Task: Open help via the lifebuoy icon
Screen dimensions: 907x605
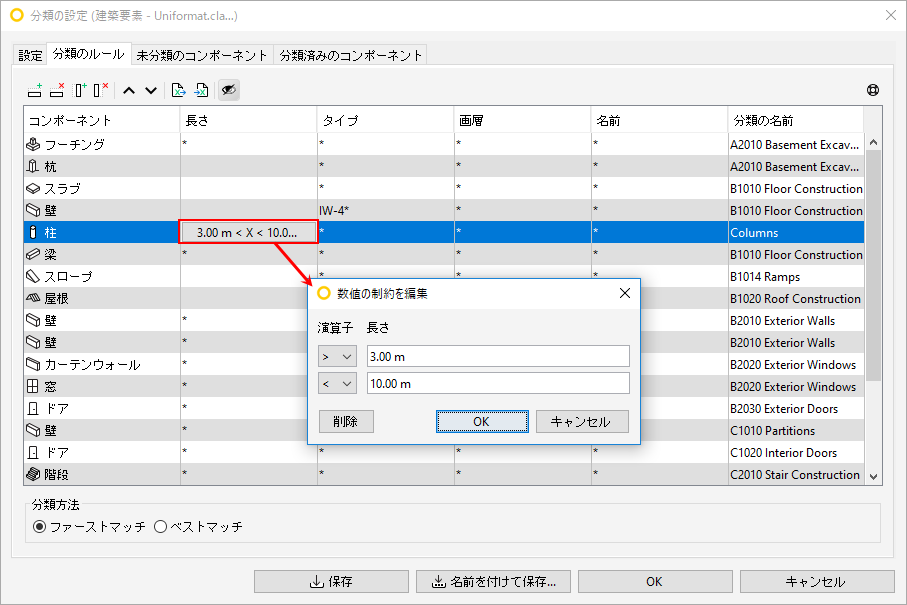Action: point(873,90)
